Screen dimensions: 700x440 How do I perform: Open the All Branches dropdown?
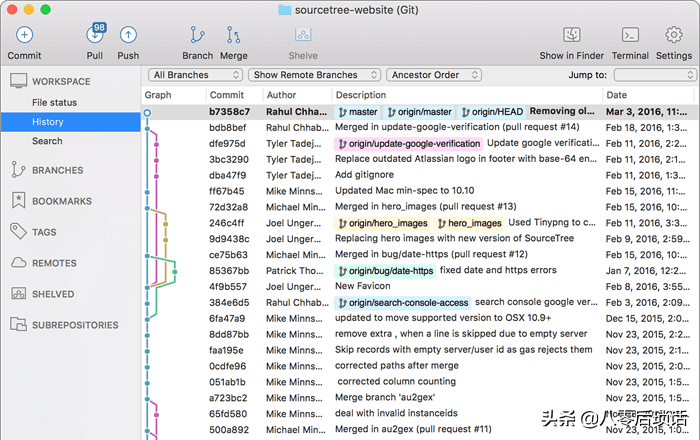pos(196,75)
